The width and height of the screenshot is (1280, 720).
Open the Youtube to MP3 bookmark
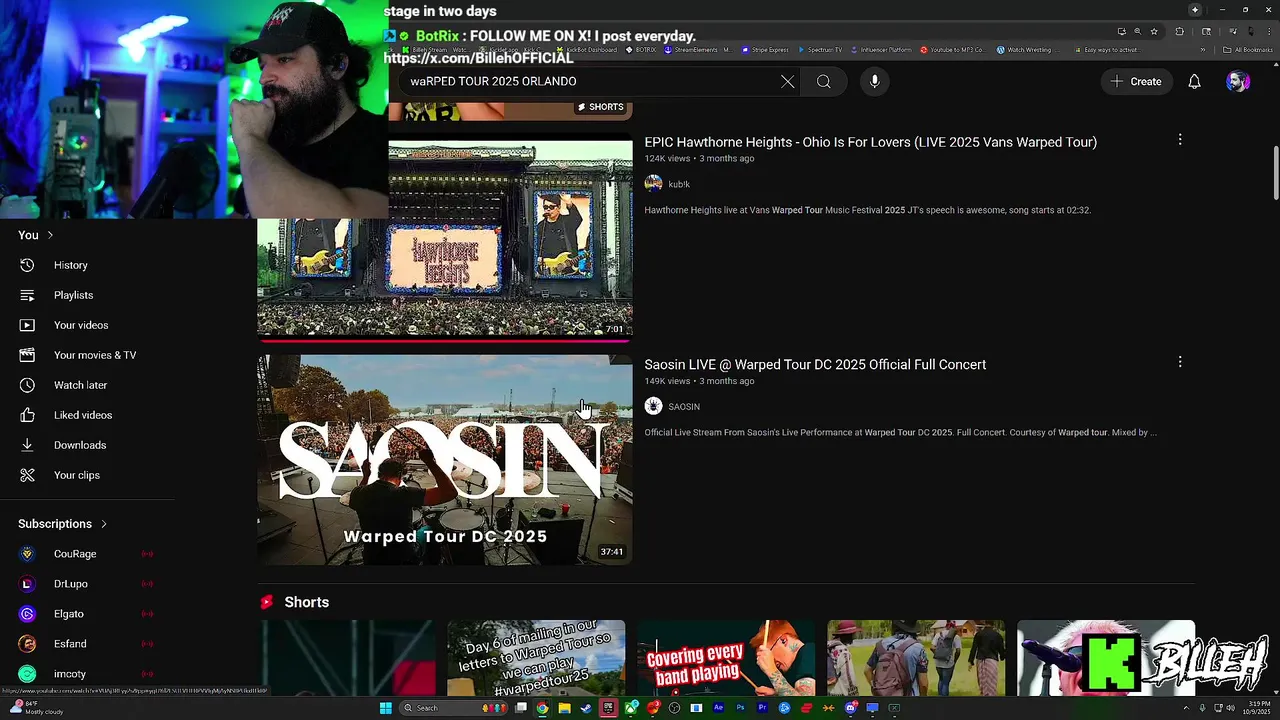[x=952, y=50]
